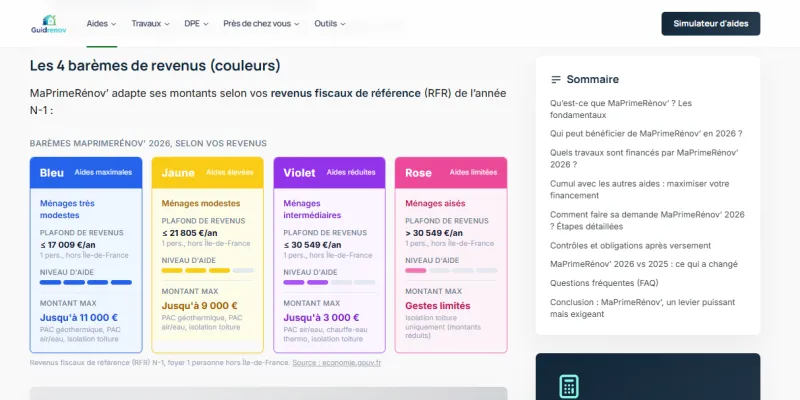Image resolution: width=800 pixels, height=400 pixels.
Task: Click the > 30 549 €/an value
Action: [x=434, y=233]
